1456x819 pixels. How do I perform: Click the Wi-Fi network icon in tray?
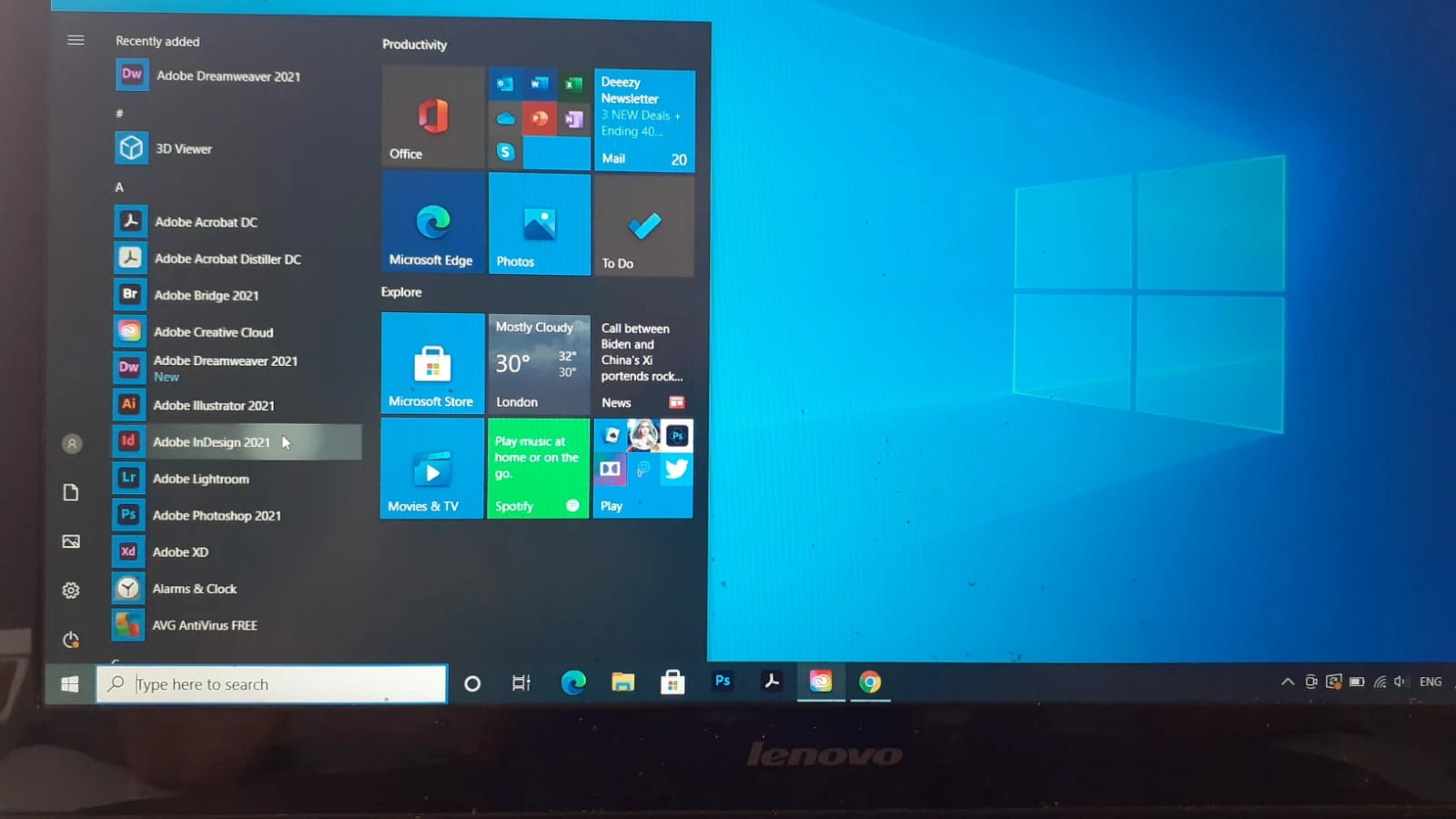pyautogui.click(x=1380, y=682)
